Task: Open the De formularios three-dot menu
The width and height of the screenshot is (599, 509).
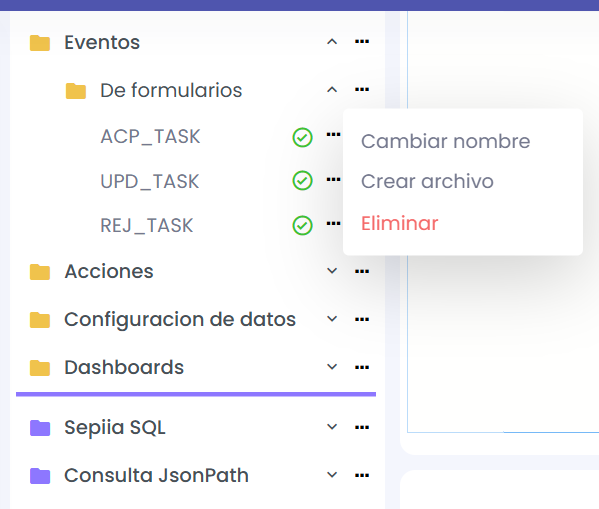Action: pyautogui.click(x=362, y=89)
